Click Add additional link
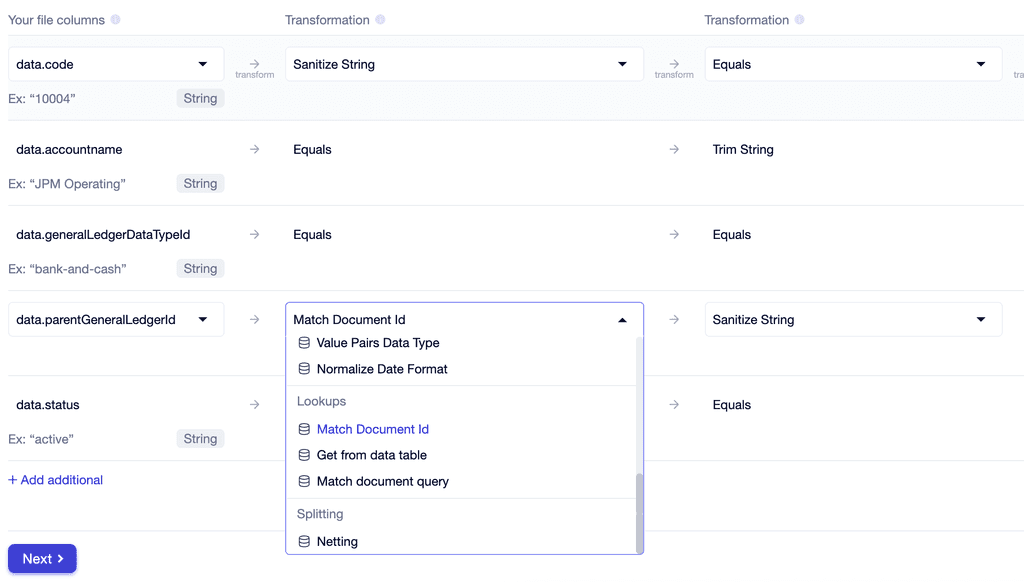Viewport: 1024px width, 582px height. pos(56,480)
